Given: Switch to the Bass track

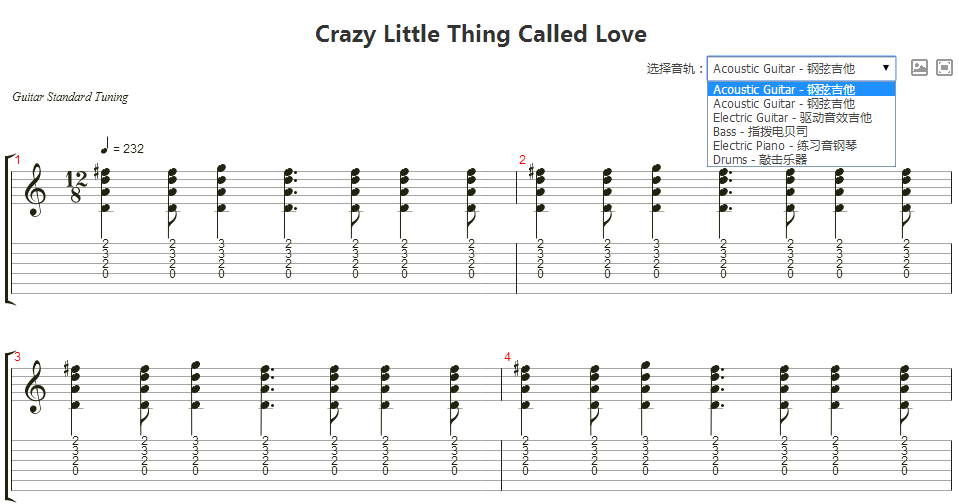Looking at the screenshot, I should tap(760, 132).
